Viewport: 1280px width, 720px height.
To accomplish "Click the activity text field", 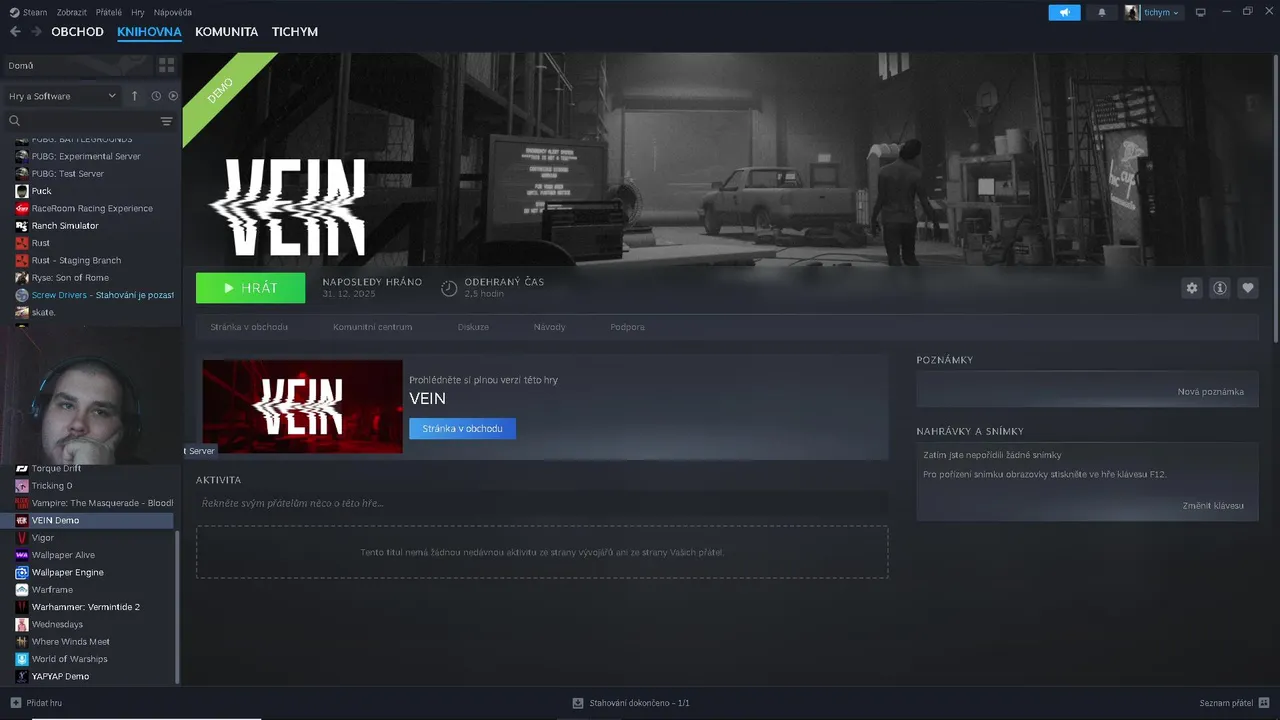I will pos(542,503).
